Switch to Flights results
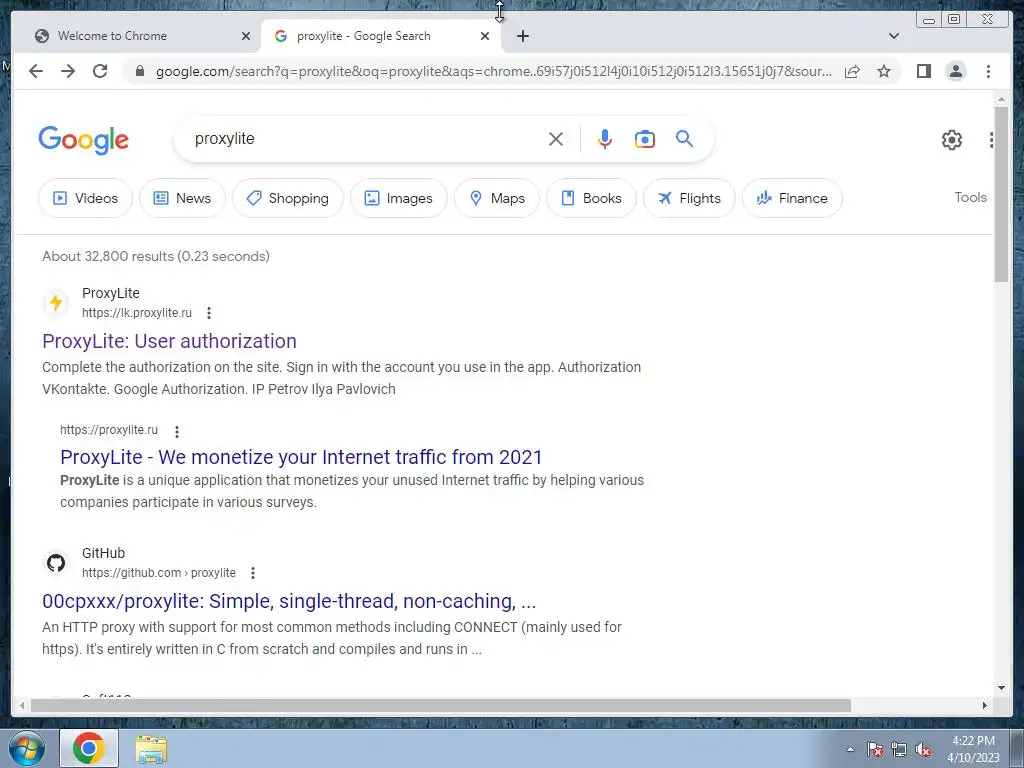1024x768 pixels. point(689,198)
